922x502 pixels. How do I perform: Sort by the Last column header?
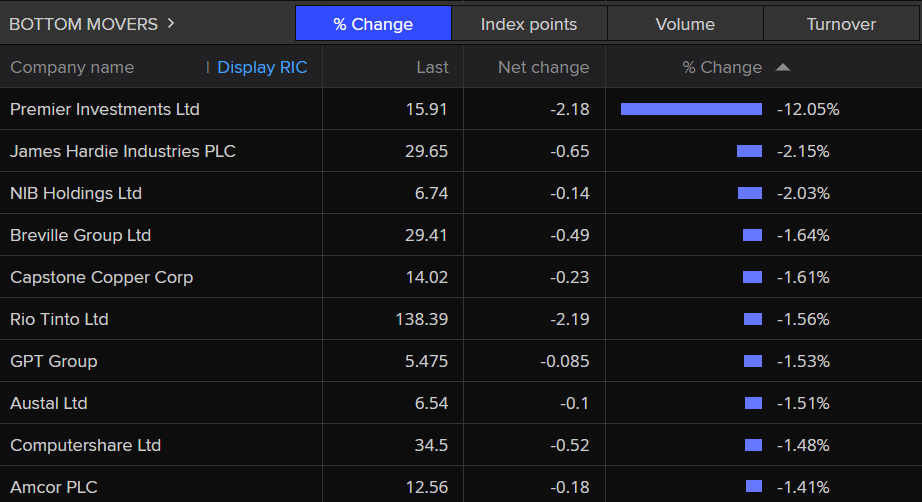click(432, 68)
